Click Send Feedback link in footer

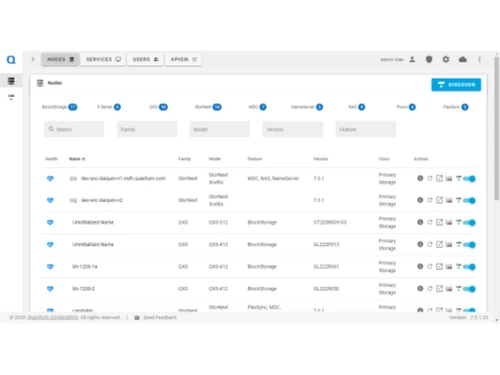160,317
